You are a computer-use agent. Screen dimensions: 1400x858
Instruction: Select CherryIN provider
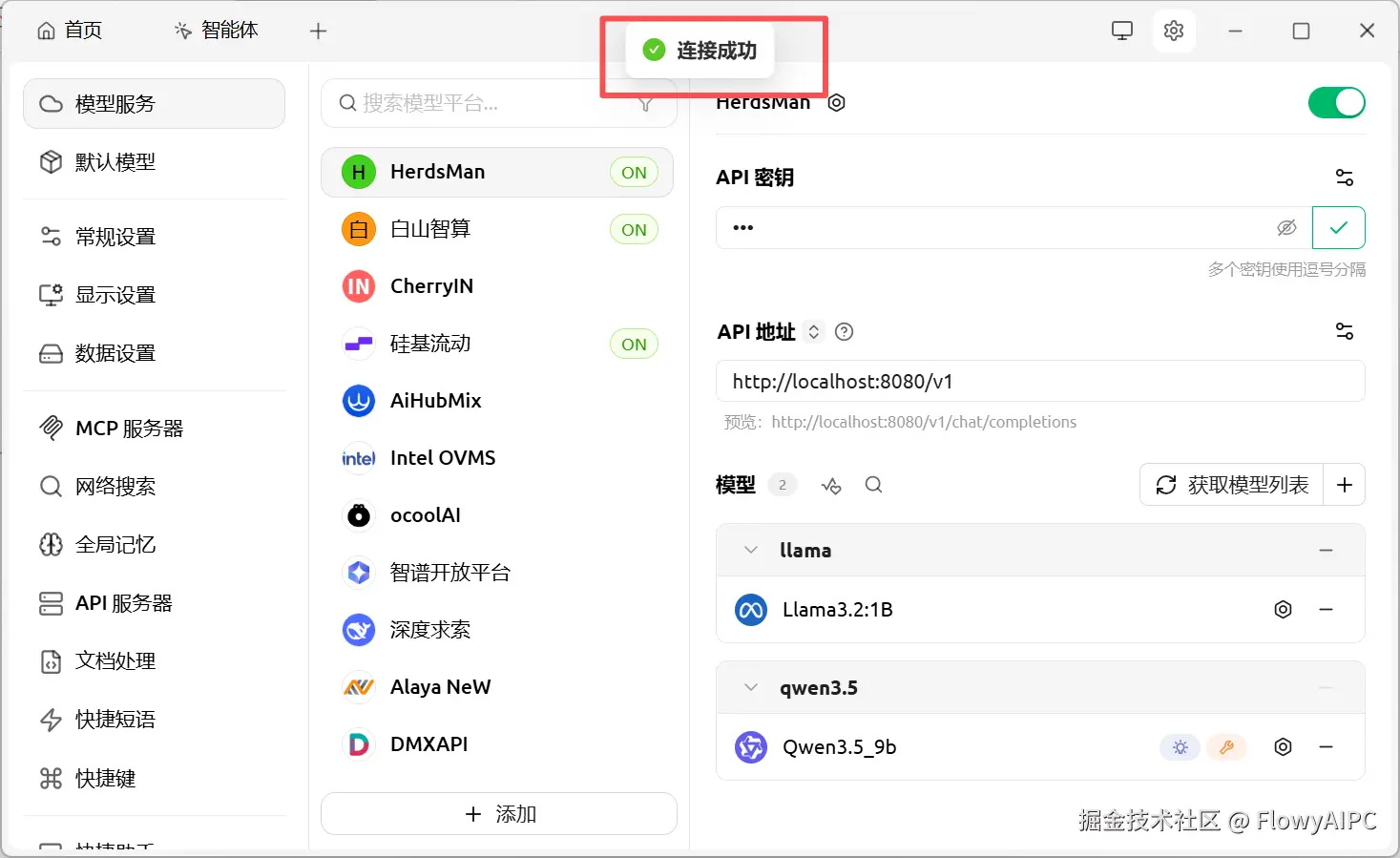pyautogui.click(x=497, y=286)
